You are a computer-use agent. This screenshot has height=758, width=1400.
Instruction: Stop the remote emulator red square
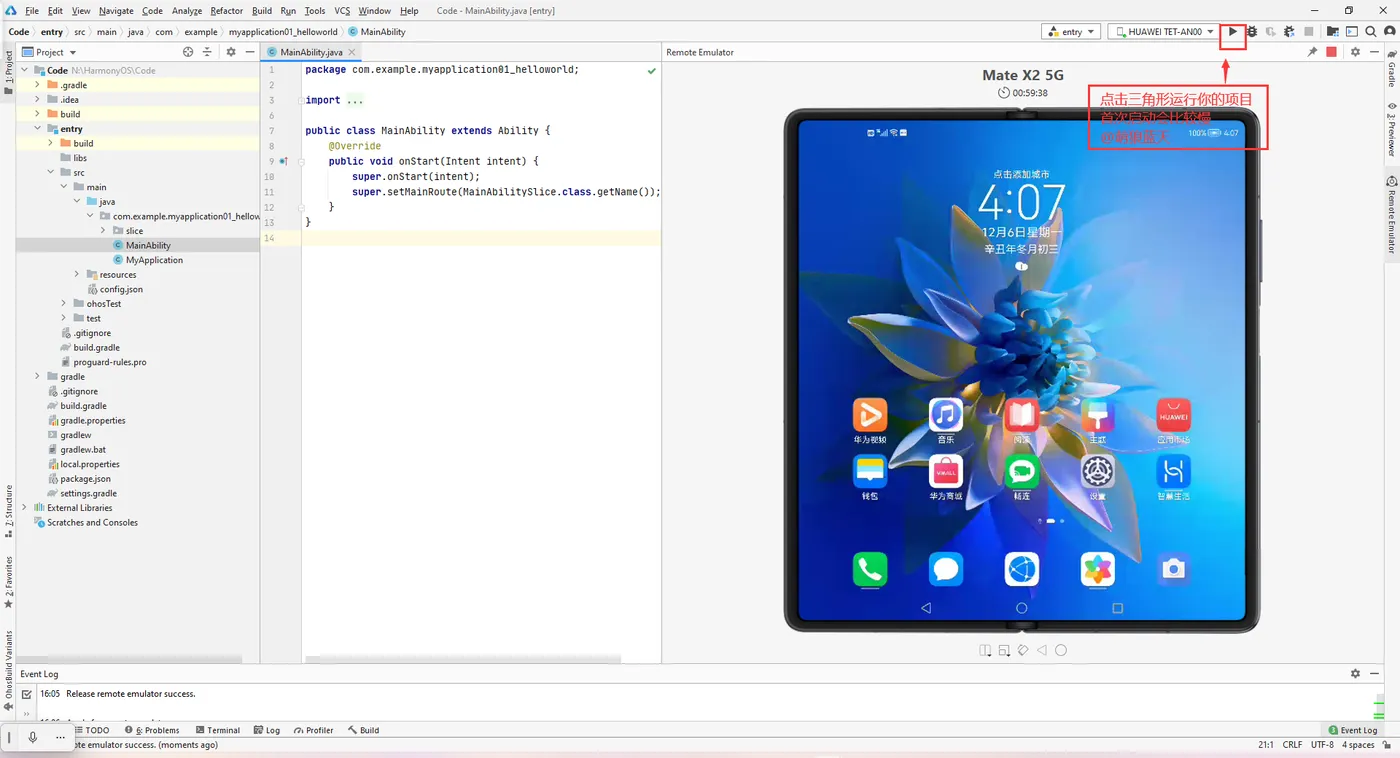coord(1331,52)
